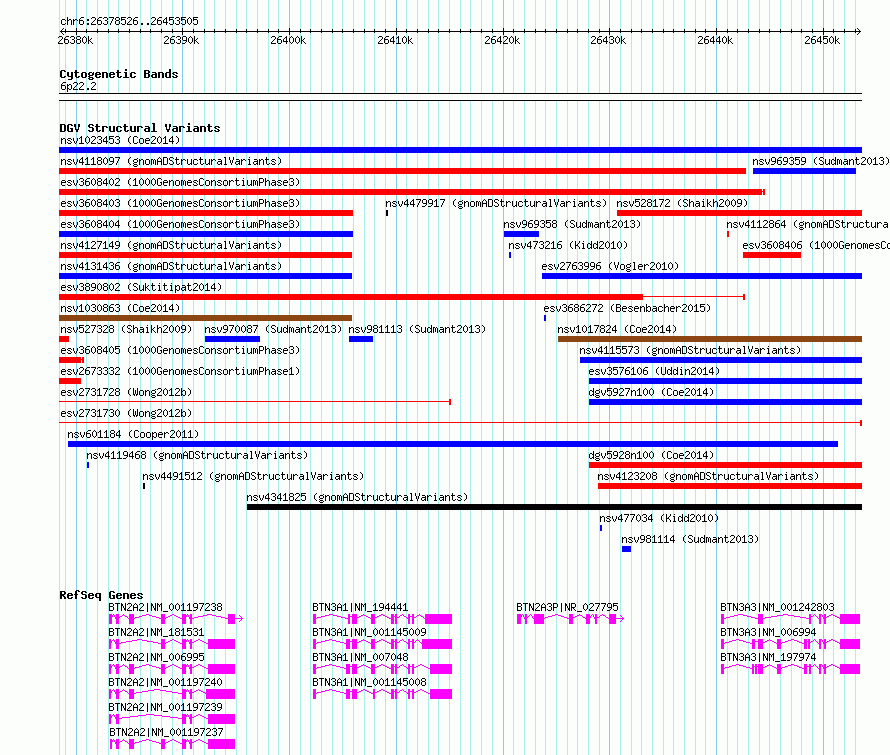Screen dimensions: 890x755
Task: Click esv2763996 (Vogler2010) label
Action: tap(610, 266)
